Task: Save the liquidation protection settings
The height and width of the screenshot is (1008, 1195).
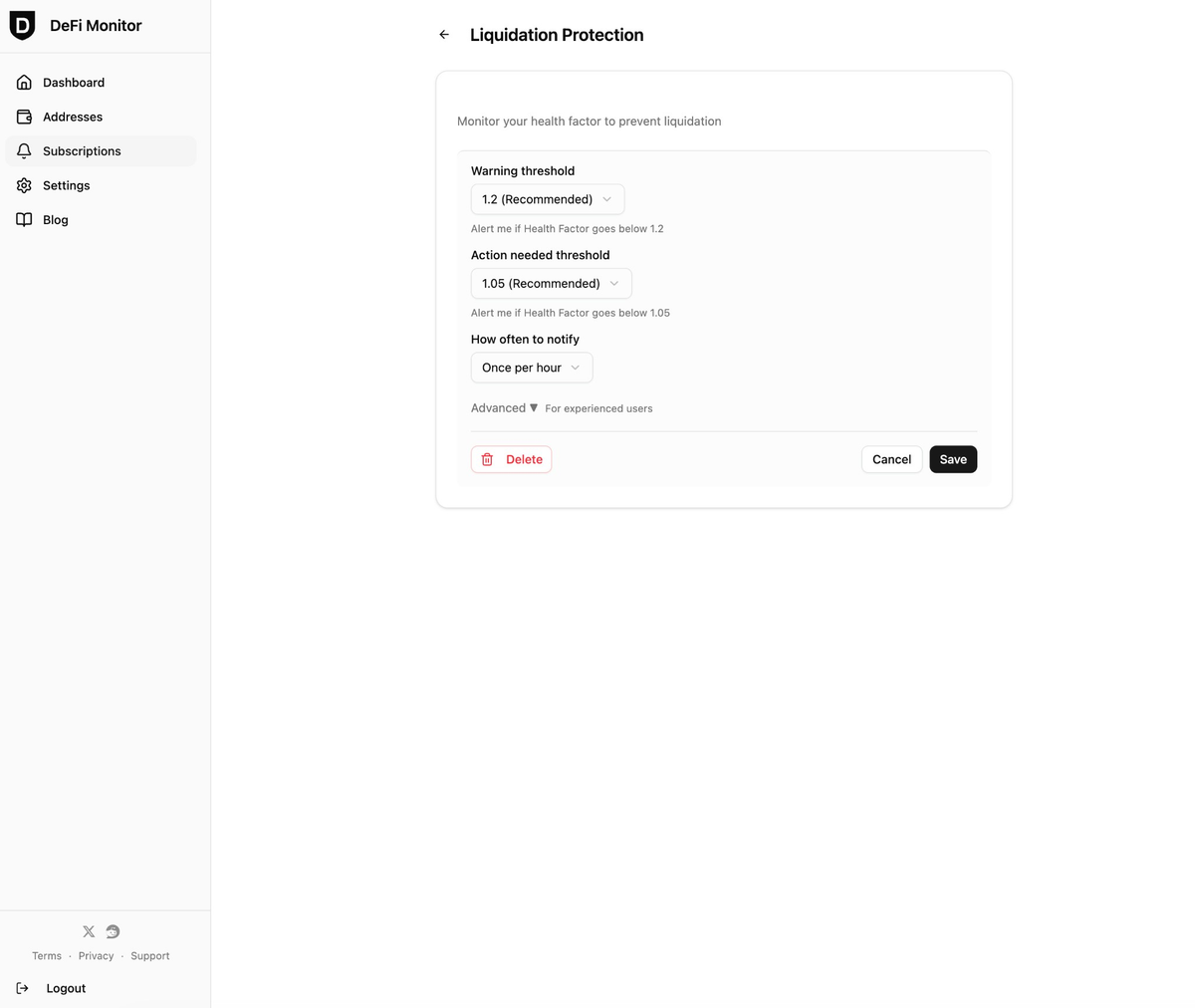Action: pyautogui.click(x=953, y=459)
